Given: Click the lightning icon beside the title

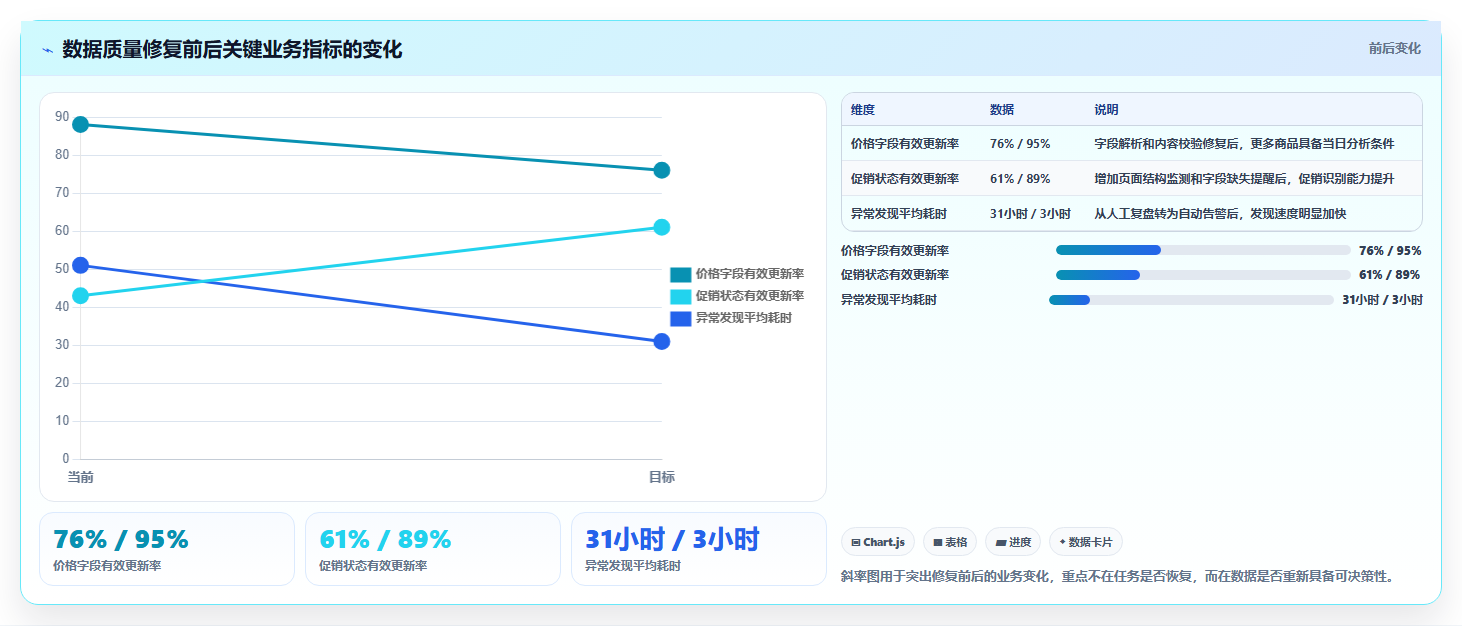Looking at the screenshot, I should point(47,50).
